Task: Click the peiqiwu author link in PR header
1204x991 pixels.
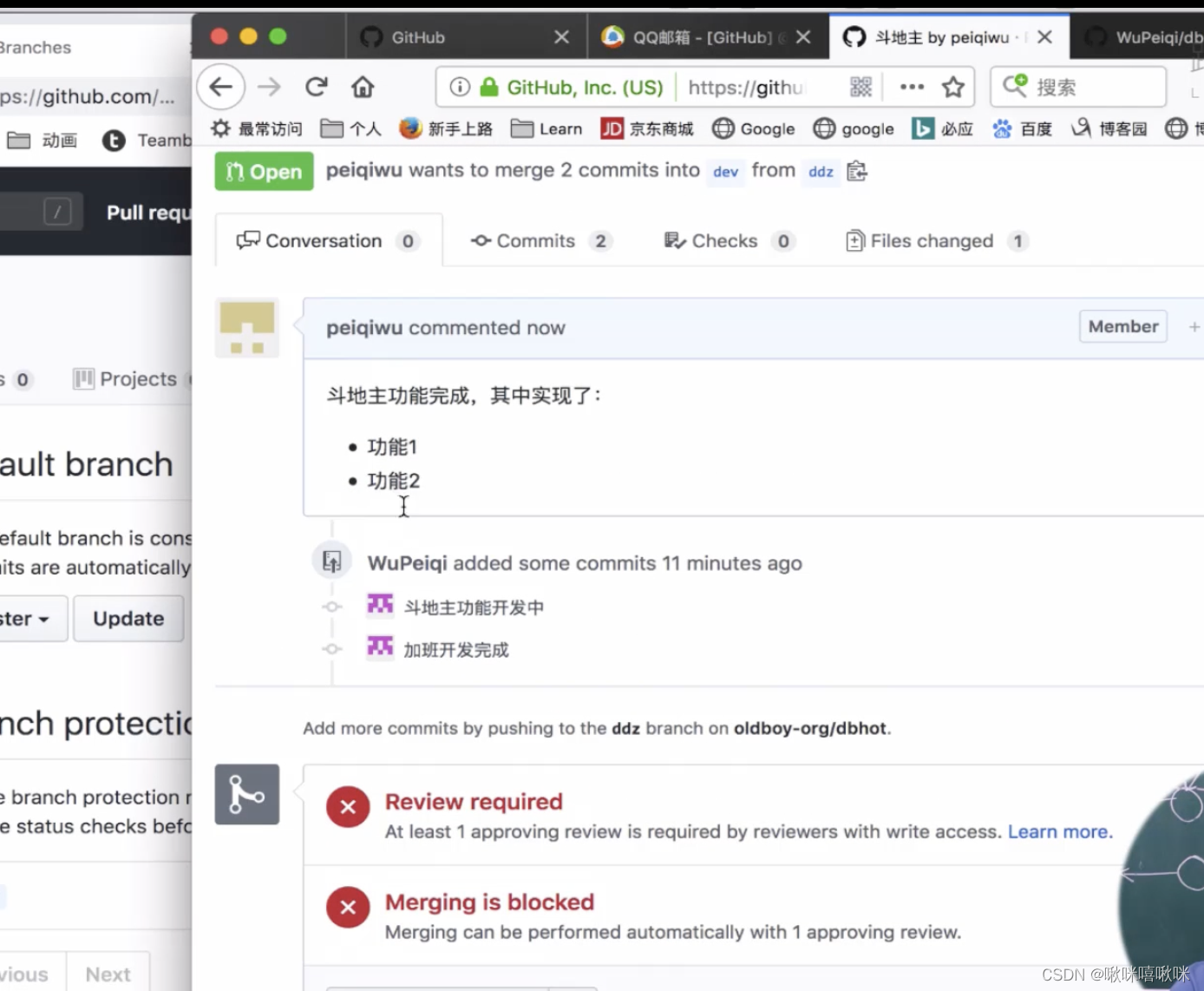Action: [364, 170]
